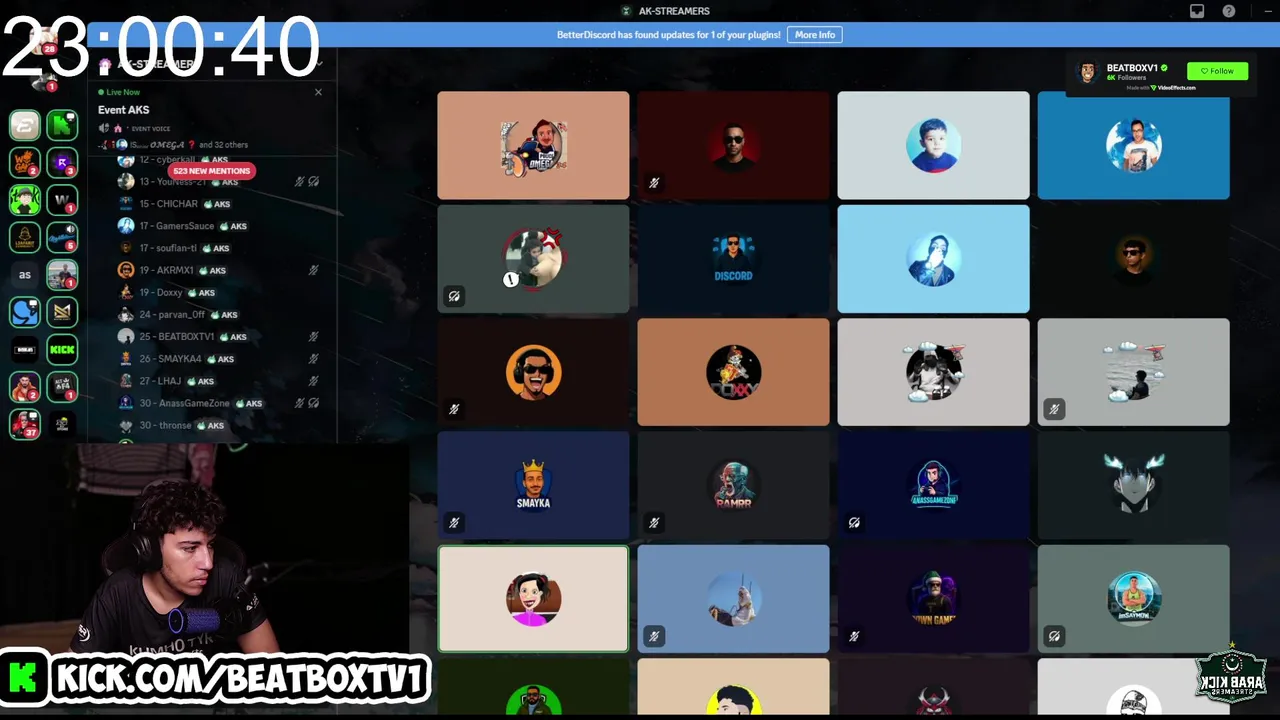The image size is (1280, 720).
Task: Open the beige Z-logo server icon
Action: pyautogui.click(x=25, y=124)
